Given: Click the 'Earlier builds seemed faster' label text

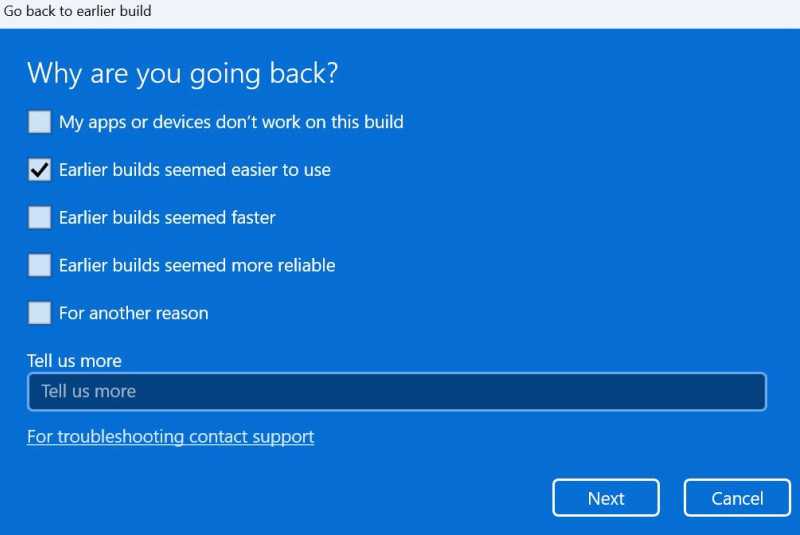Looking at the screenshot, I should click(x=167, y=218).
